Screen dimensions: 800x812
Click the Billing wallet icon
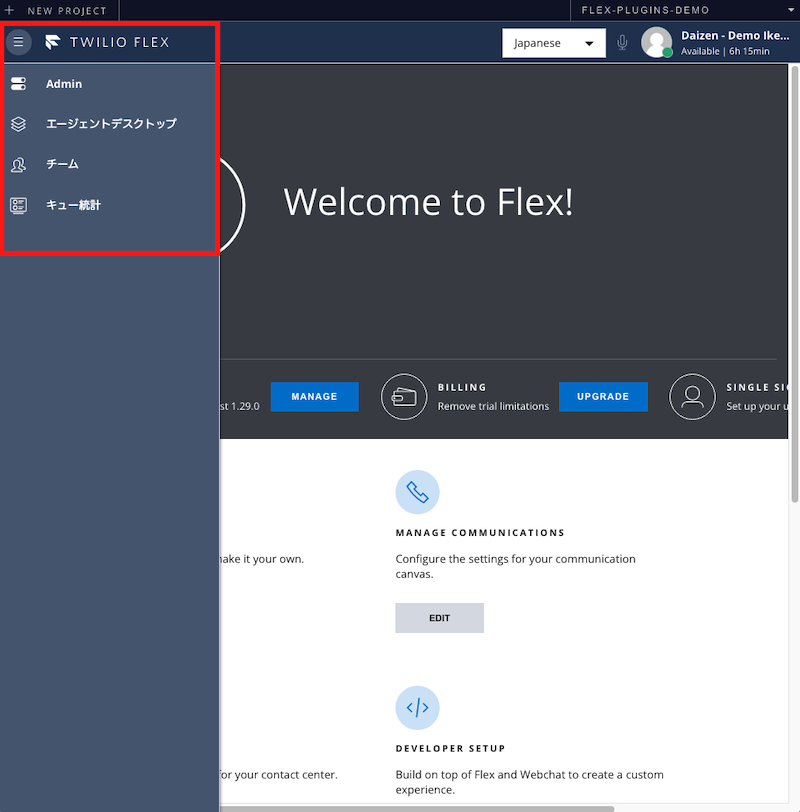(404, 397)
